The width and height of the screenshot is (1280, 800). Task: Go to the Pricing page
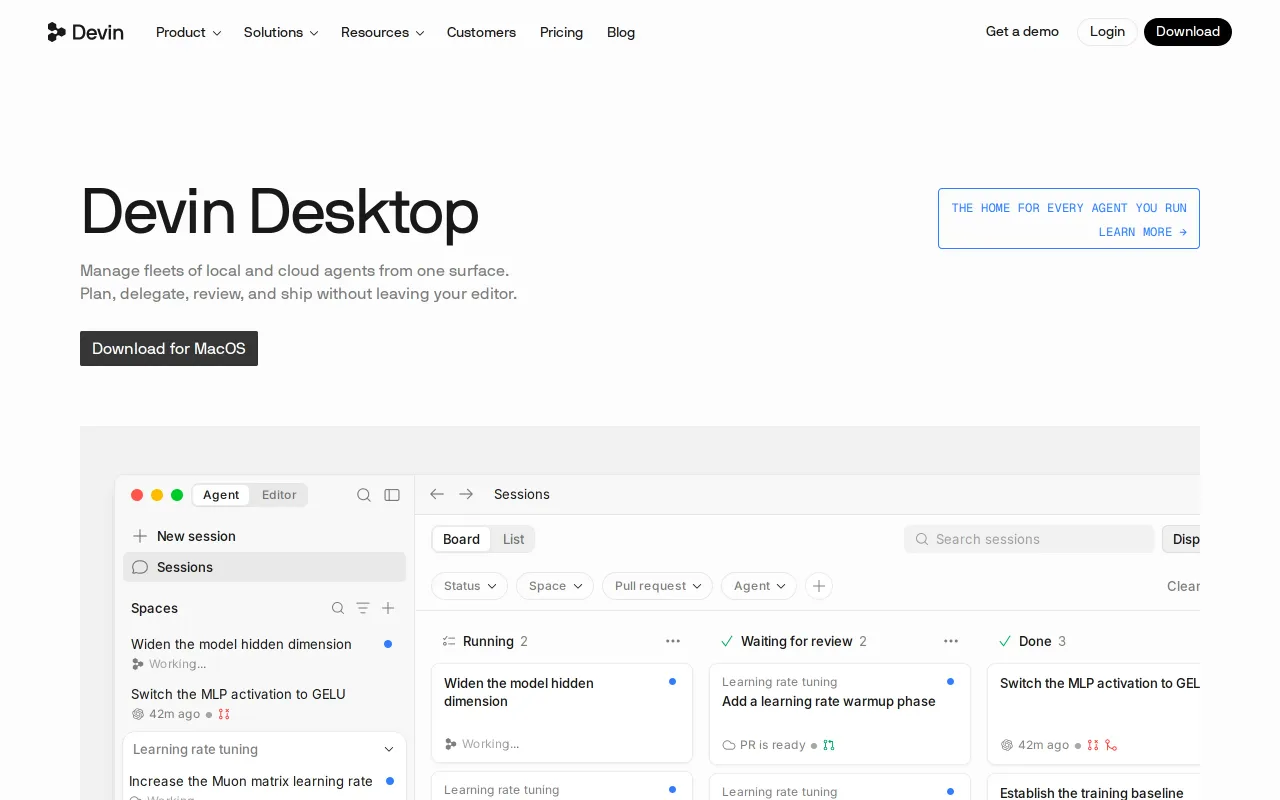coord(561,32)
